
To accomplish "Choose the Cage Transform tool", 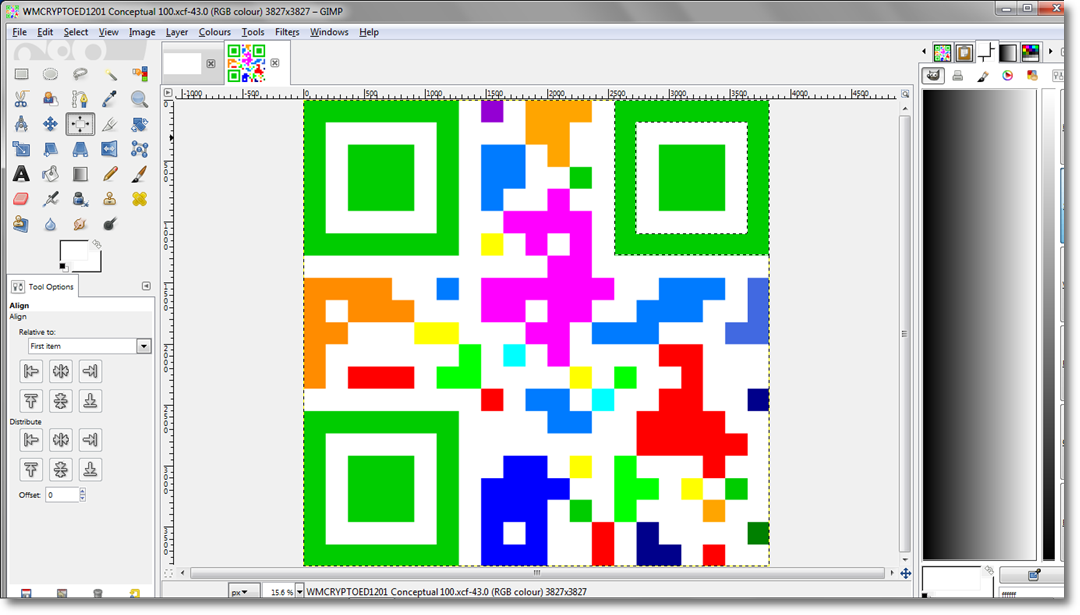I will [139, 149].
